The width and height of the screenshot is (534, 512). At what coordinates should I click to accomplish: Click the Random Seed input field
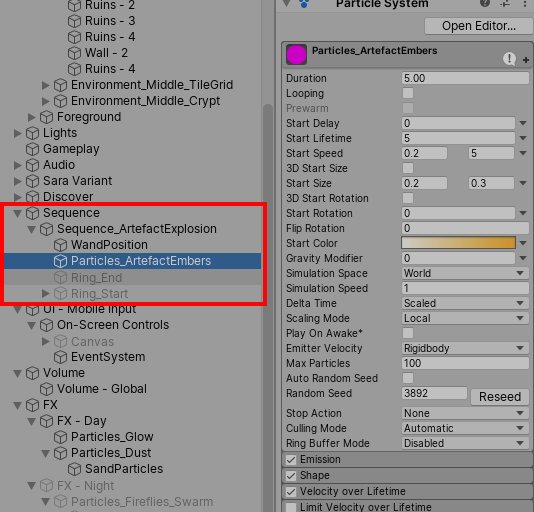click(434, 393)
